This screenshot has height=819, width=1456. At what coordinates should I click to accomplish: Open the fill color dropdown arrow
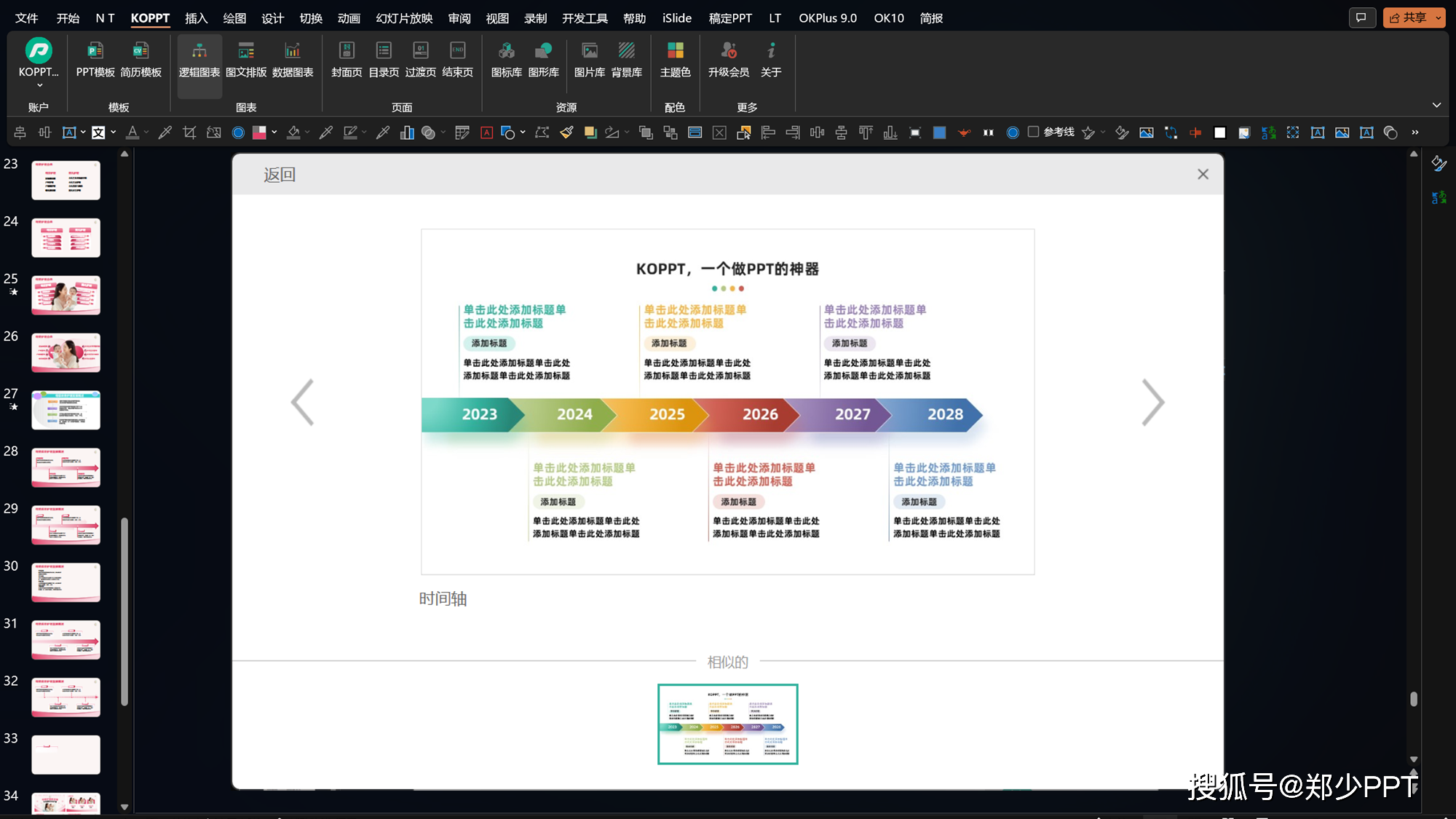(307, 132)
